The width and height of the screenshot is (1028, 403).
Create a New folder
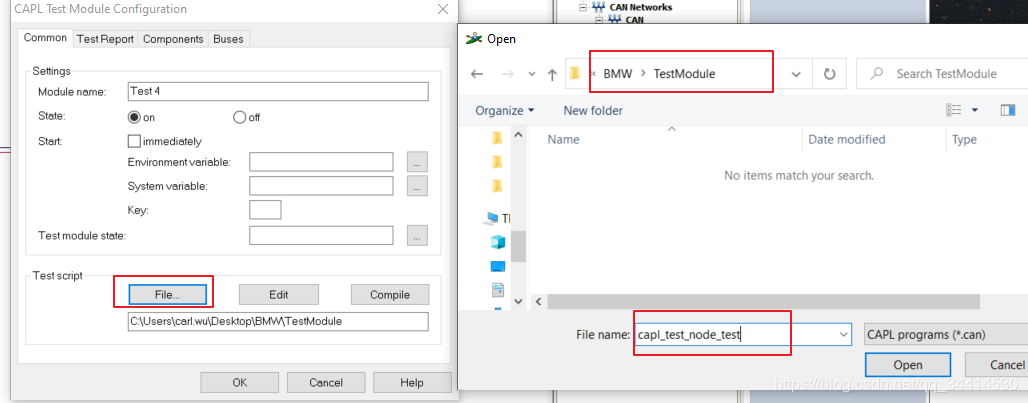coord(593,111)
